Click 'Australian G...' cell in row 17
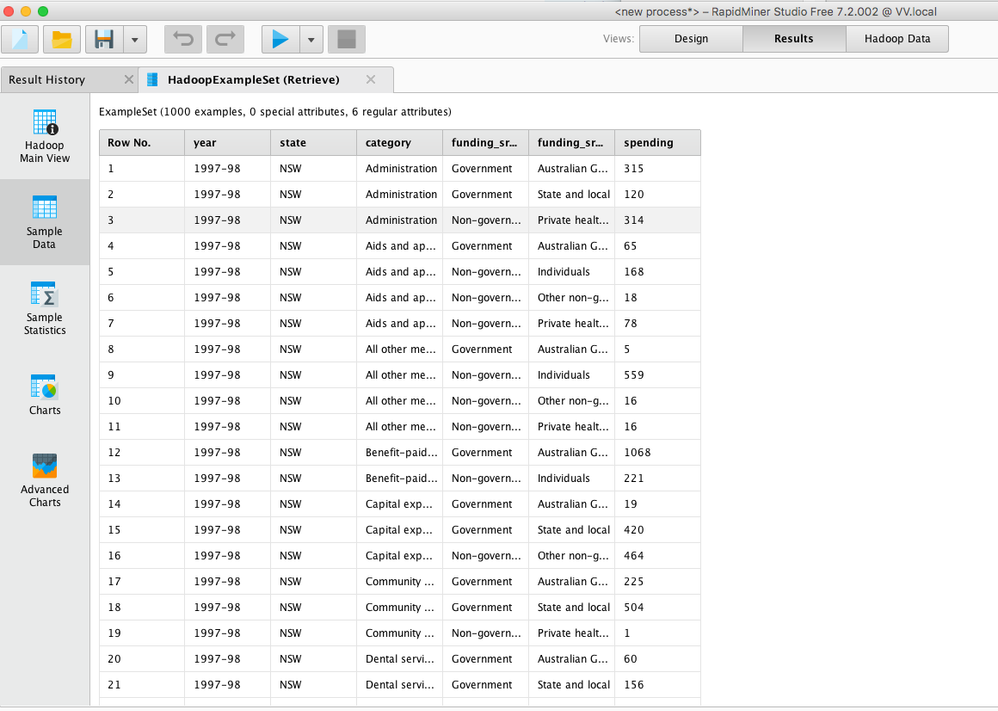The height and width of the screenshot is (711, 998). point(572,581)
